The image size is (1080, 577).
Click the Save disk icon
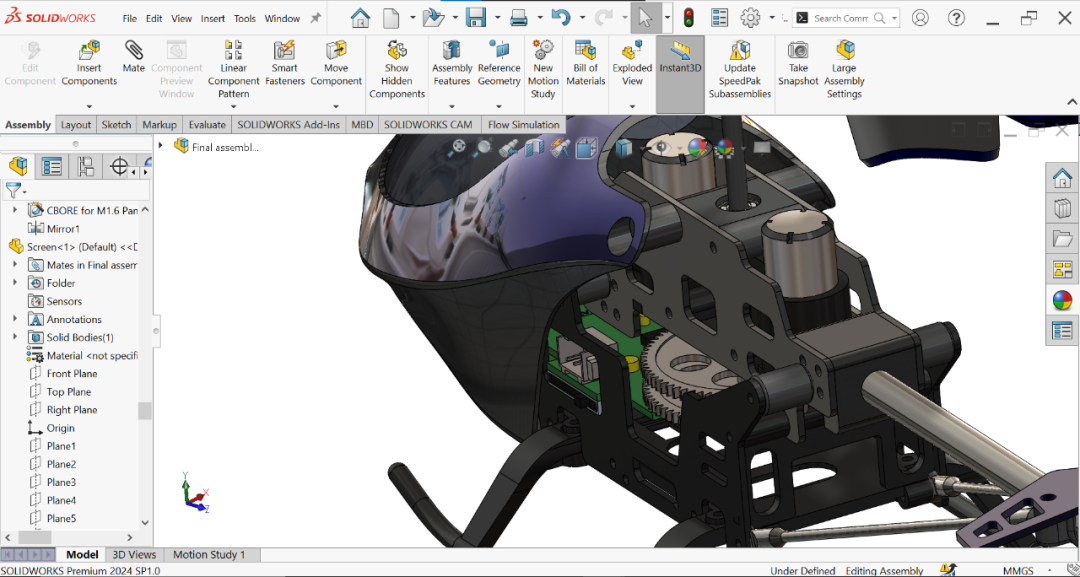(x=476, y=18)
